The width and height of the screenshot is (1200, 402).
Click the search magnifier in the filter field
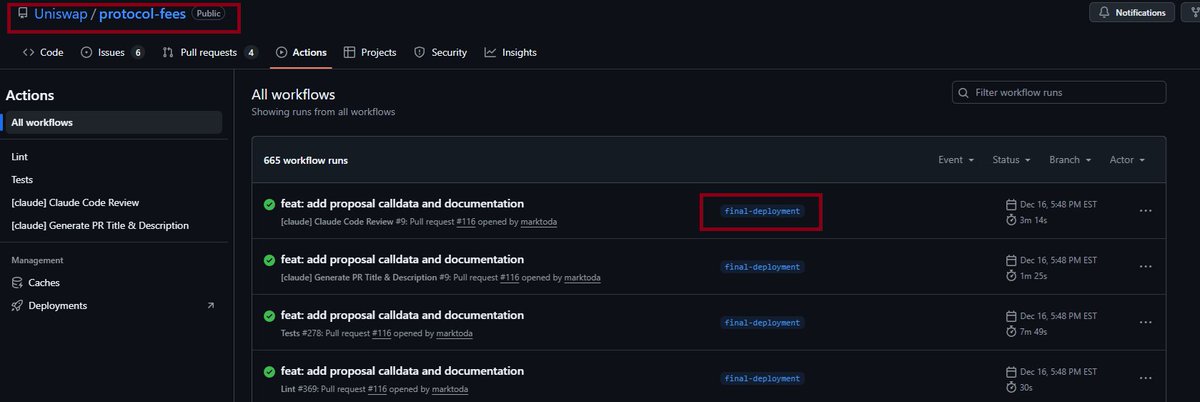964,92
